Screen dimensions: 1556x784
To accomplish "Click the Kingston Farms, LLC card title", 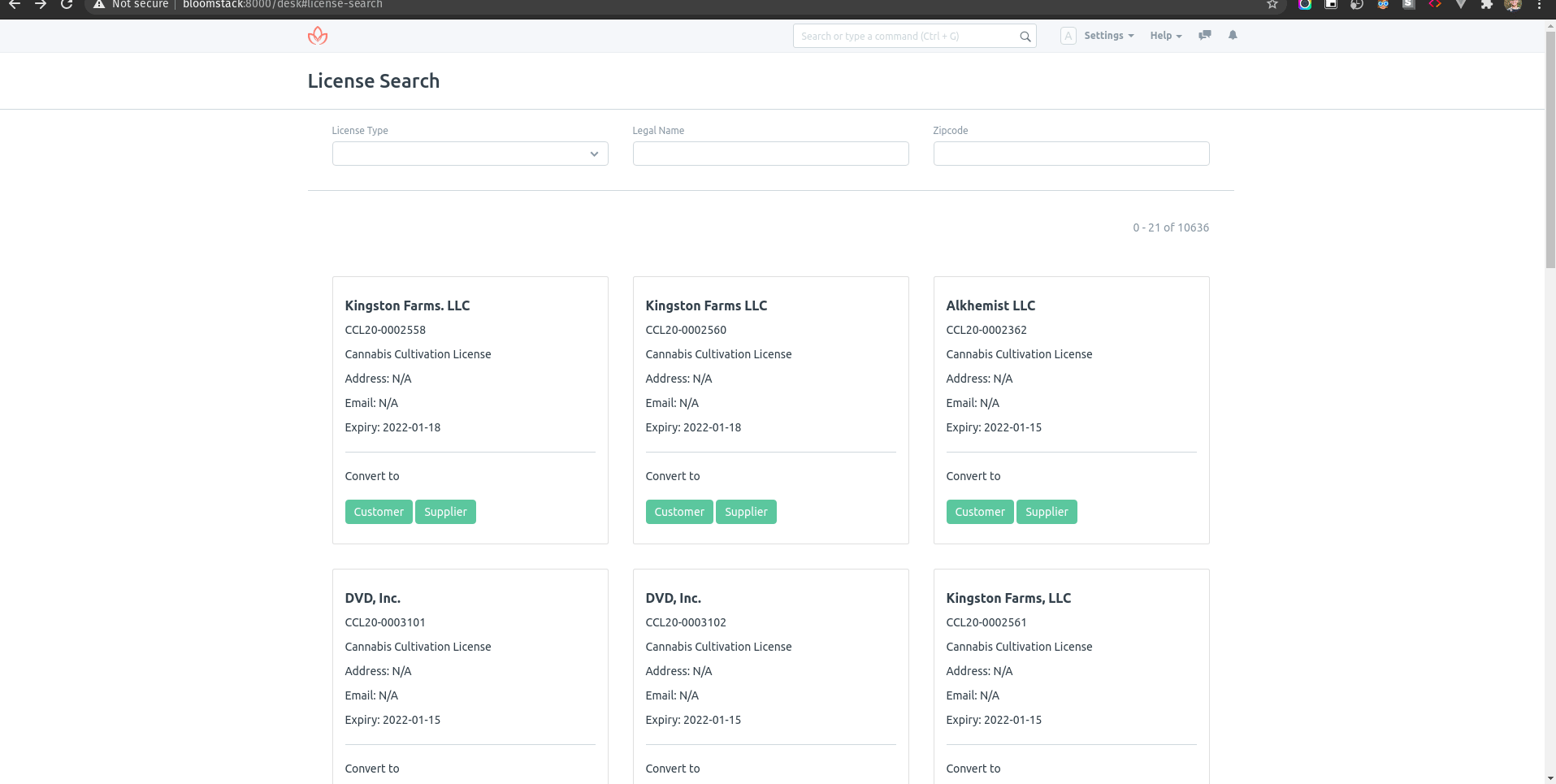I will [1008, 598].
